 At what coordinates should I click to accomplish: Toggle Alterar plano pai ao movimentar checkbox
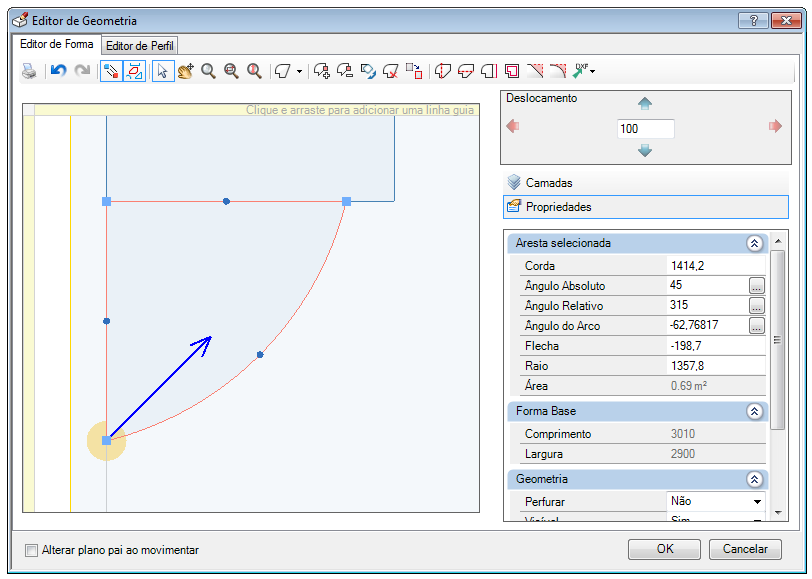(32, 550)
